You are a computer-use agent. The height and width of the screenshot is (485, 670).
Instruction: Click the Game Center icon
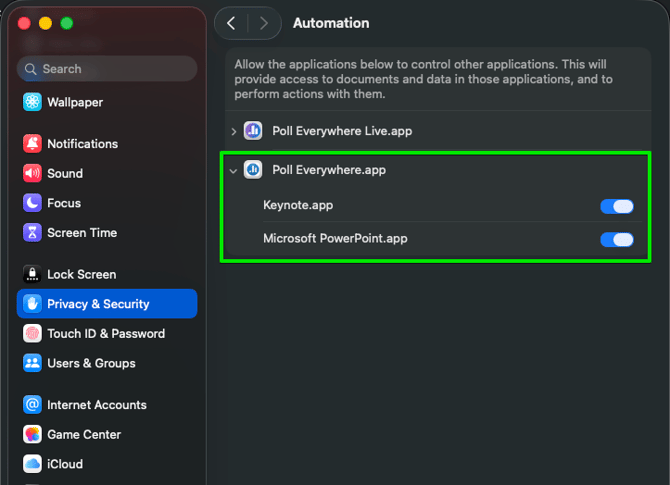point(32,434)
